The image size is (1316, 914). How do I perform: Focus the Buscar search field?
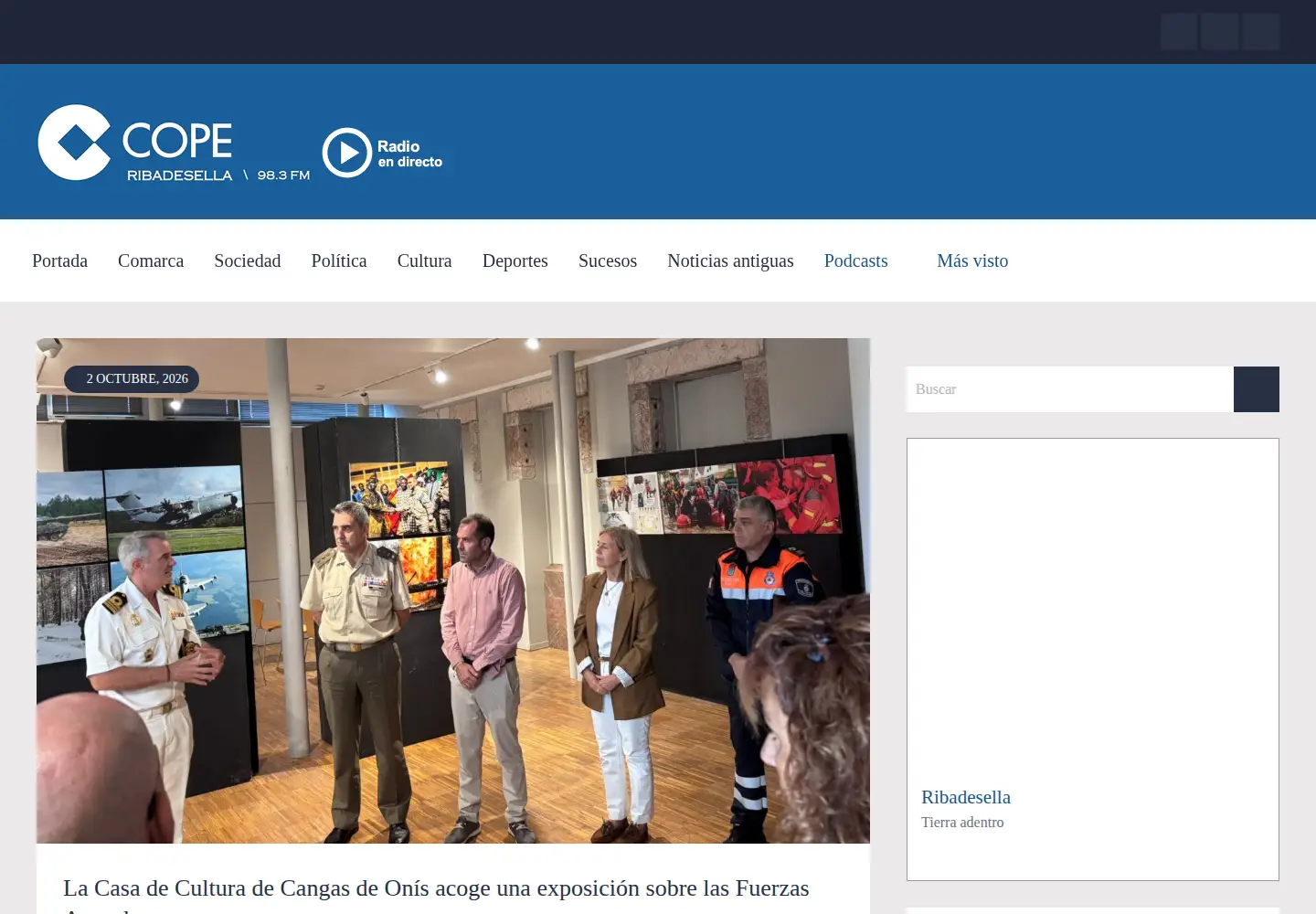(x=1070, y=389)
